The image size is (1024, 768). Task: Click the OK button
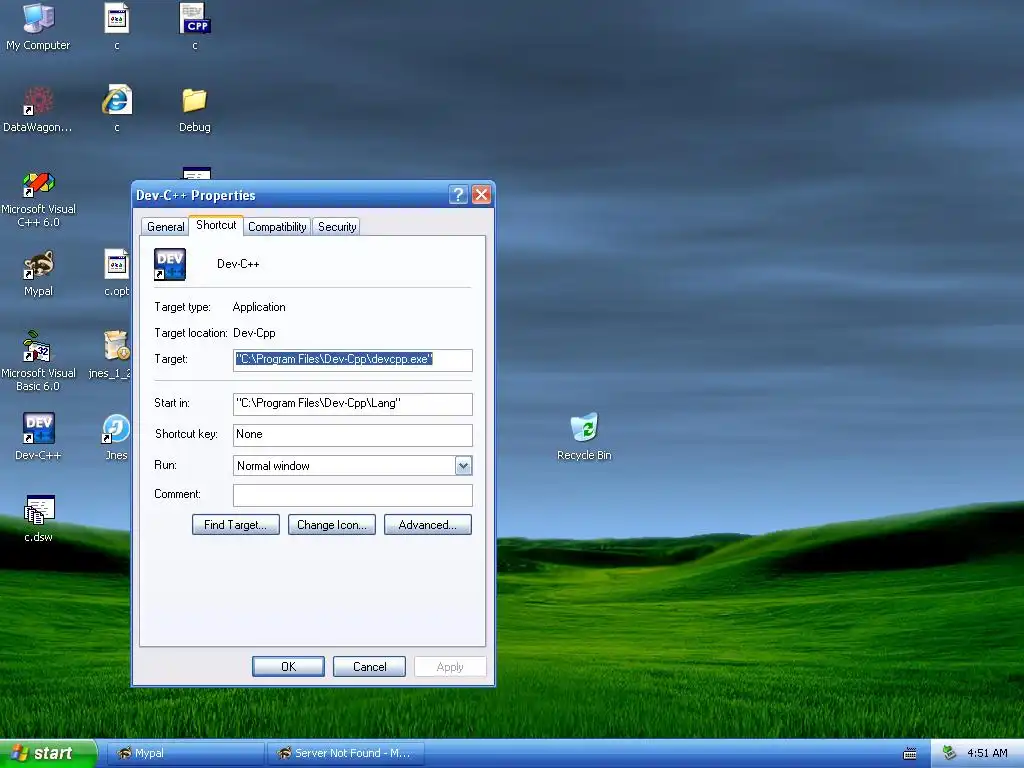coord(288,666)
